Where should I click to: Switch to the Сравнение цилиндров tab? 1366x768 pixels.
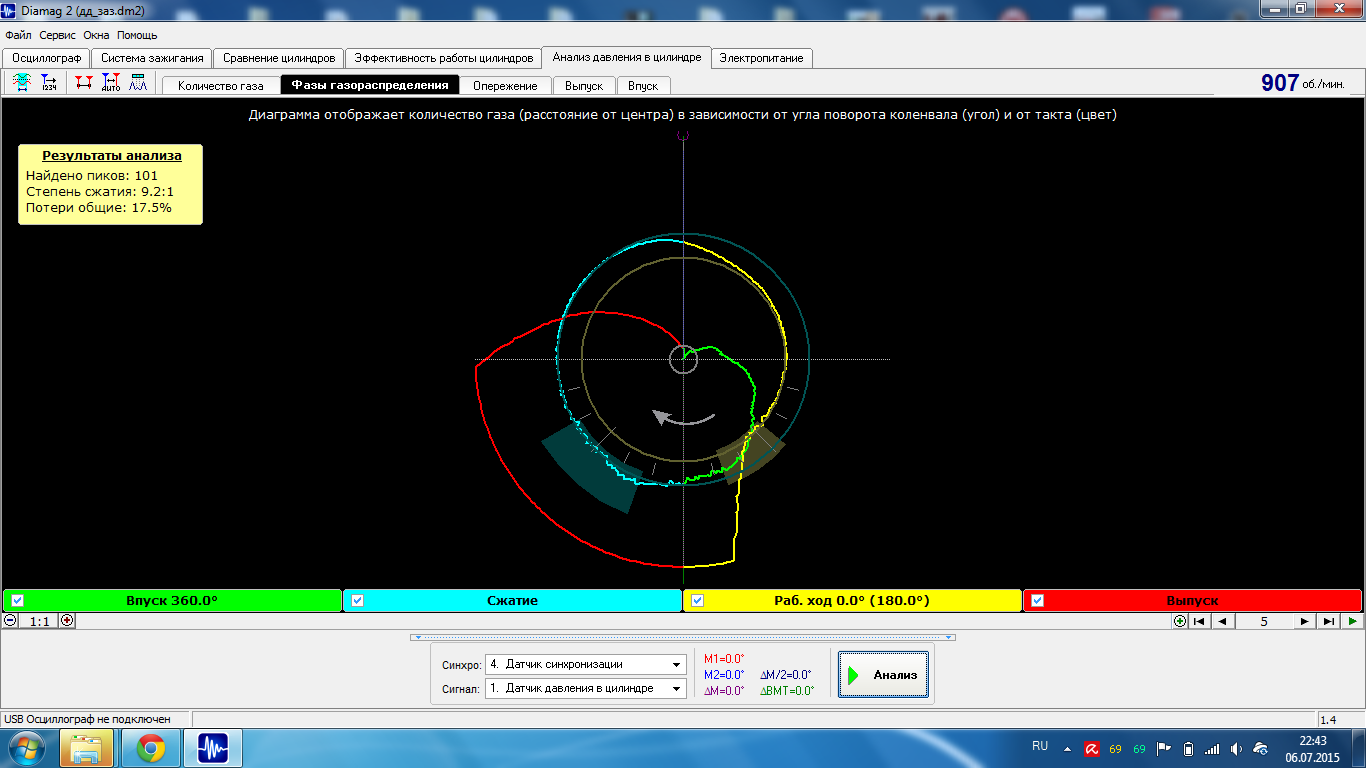tap(279, 58)
